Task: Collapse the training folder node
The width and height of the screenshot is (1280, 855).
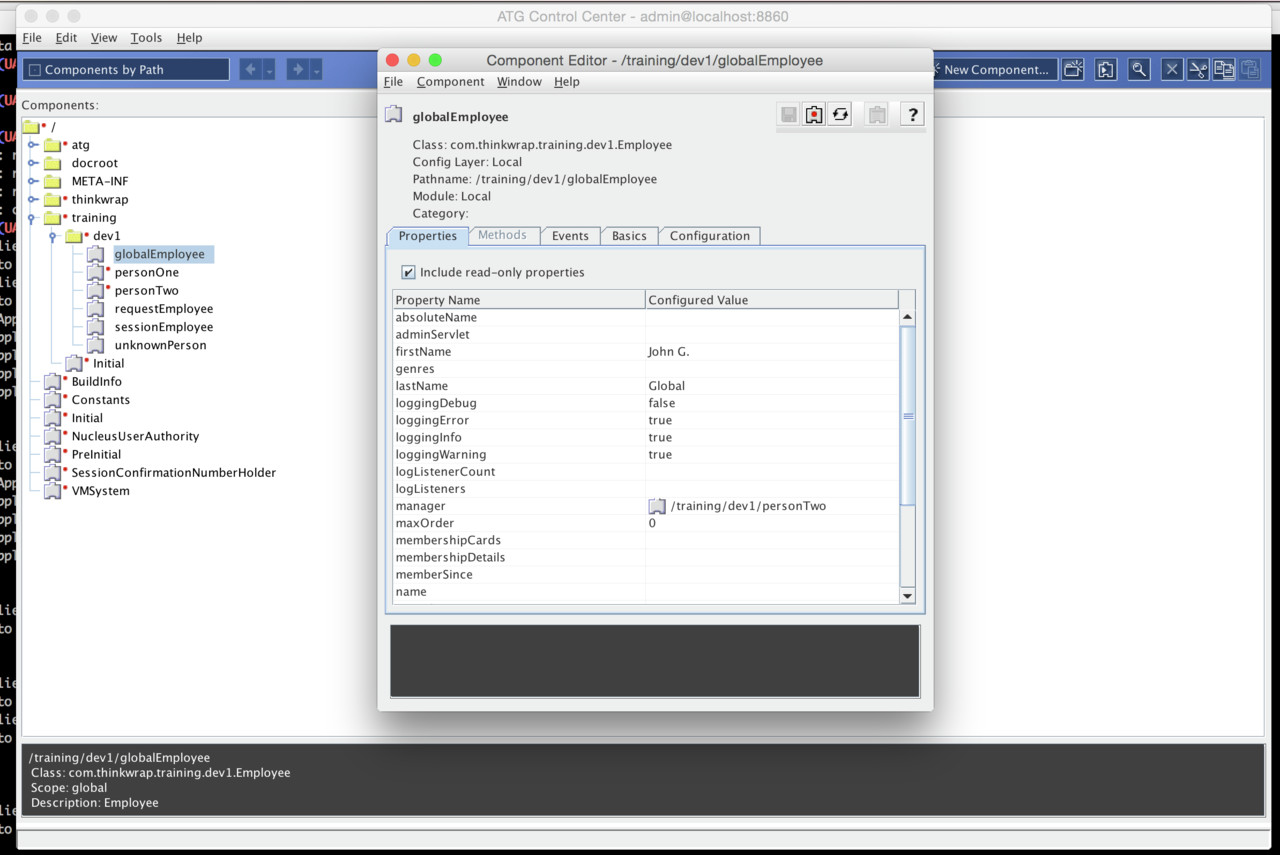Action: [x=32, y=218]
